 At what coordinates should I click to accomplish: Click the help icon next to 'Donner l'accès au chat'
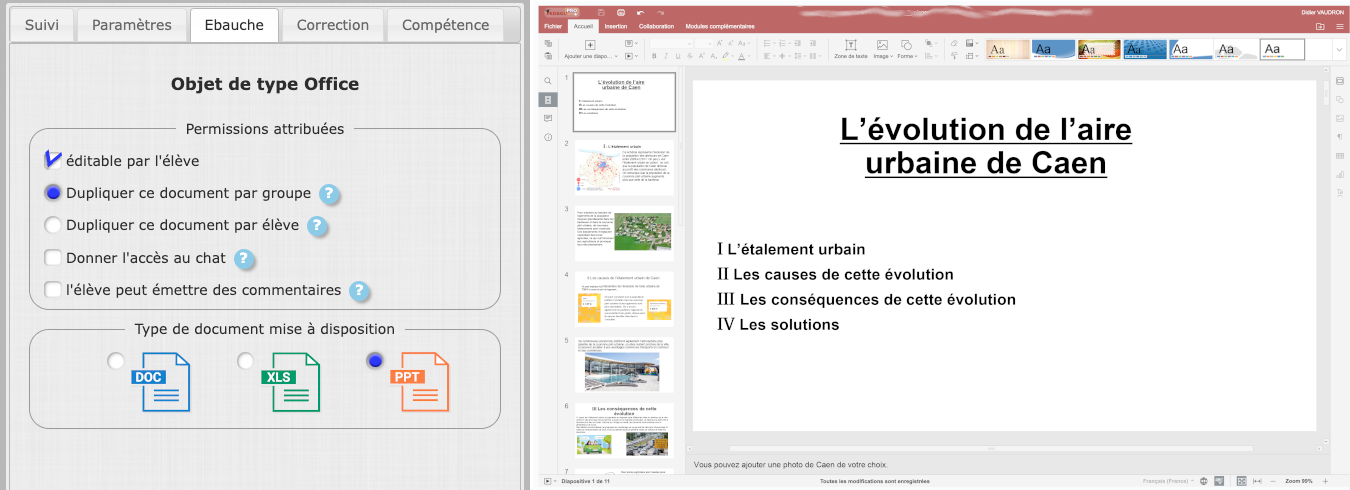pos(244,258)
